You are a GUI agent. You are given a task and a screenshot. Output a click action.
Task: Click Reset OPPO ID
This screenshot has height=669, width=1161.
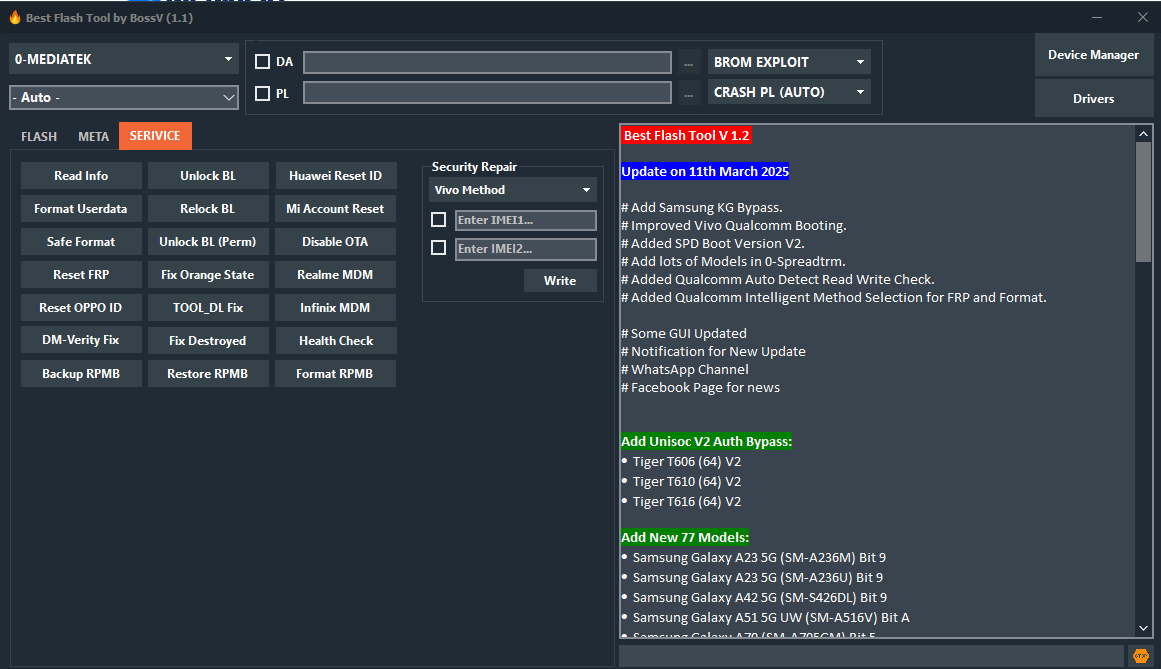(81, 307)
